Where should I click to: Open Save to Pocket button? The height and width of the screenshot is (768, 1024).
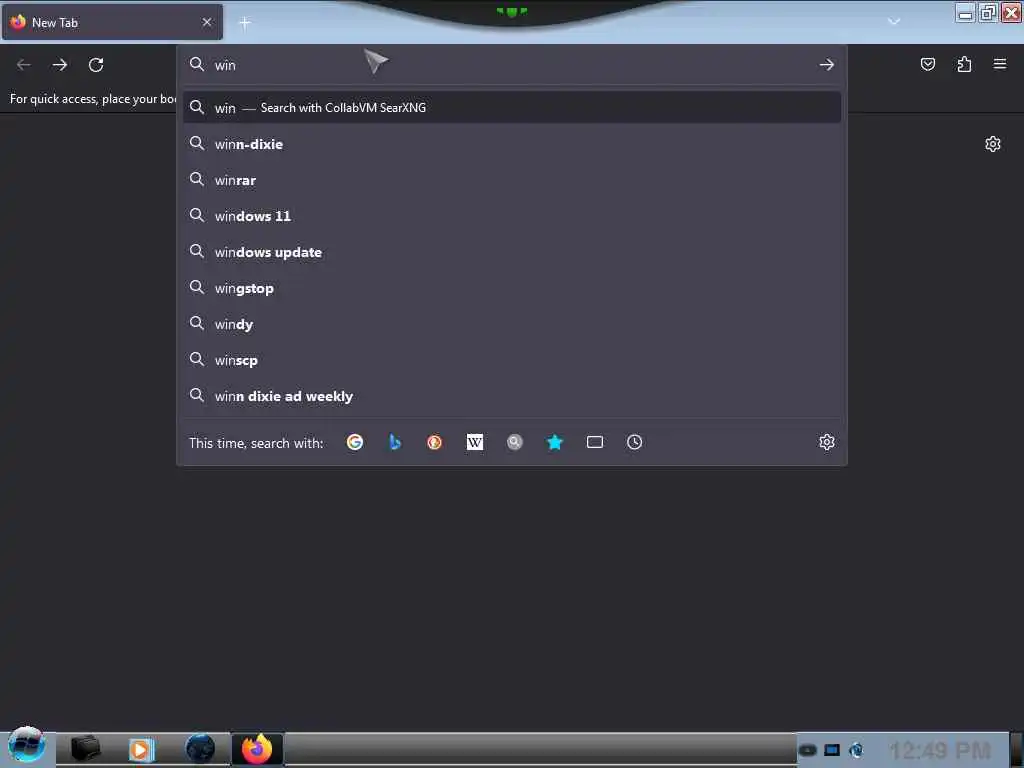pos(927,64)
